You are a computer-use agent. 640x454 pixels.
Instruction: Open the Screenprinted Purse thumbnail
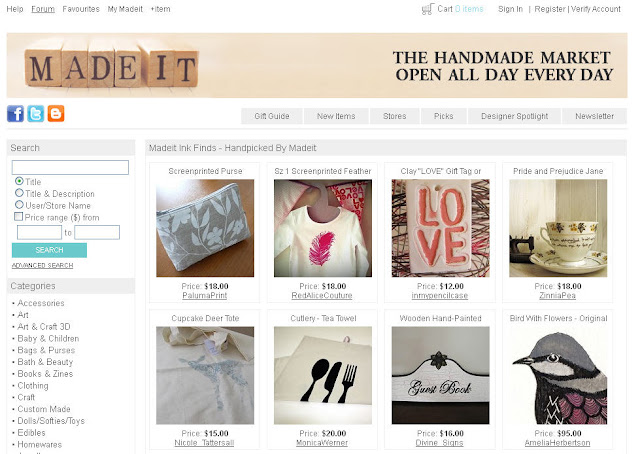pos(205,228)
